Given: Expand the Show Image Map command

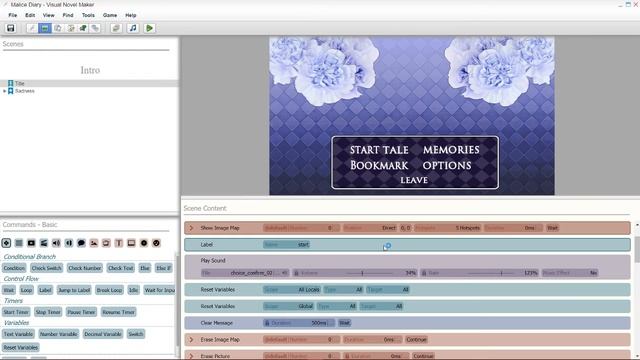Looking at the screenshot, I should tap(191, 228).
